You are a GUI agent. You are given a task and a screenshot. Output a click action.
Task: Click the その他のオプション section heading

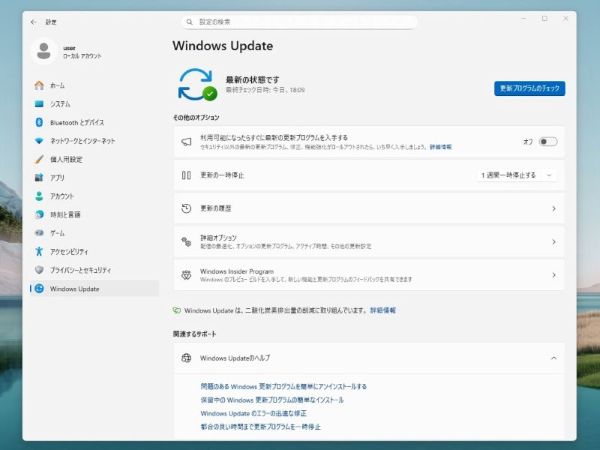click(x=196, y=117)
